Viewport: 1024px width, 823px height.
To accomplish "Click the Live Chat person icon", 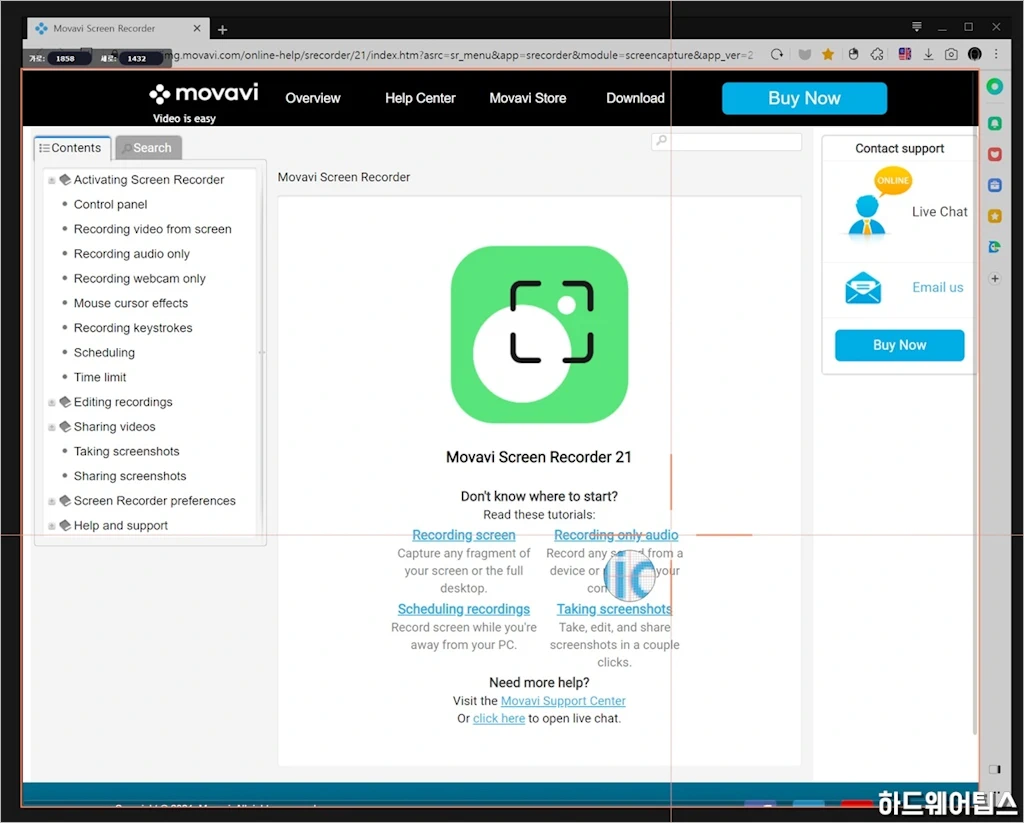I will [867, 214].
